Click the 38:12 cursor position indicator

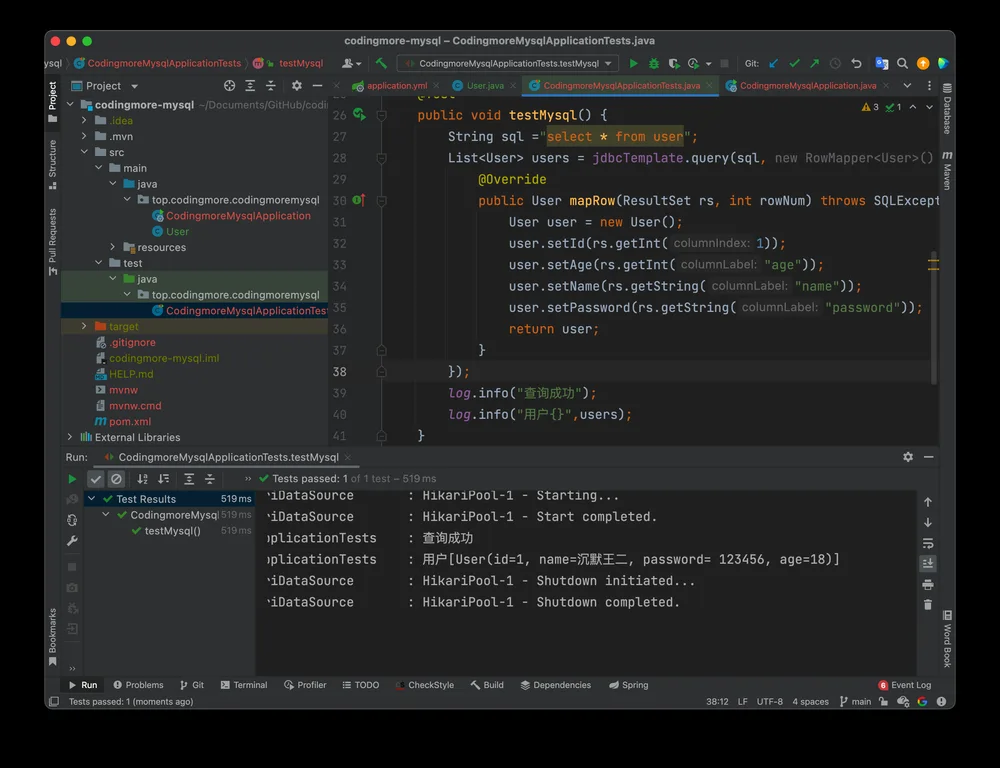tap(717, 701)
